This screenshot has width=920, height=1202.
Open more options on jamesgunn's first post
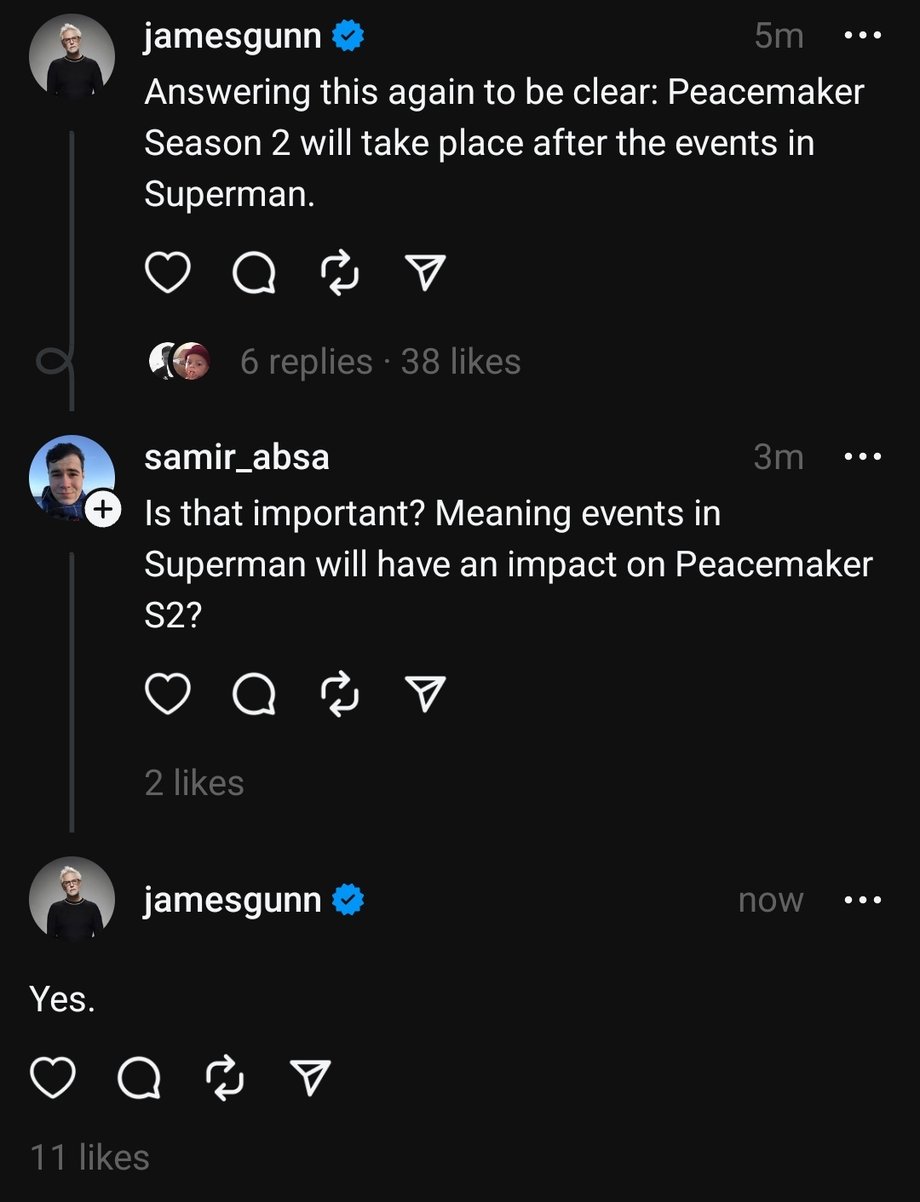tap(863, 37)
